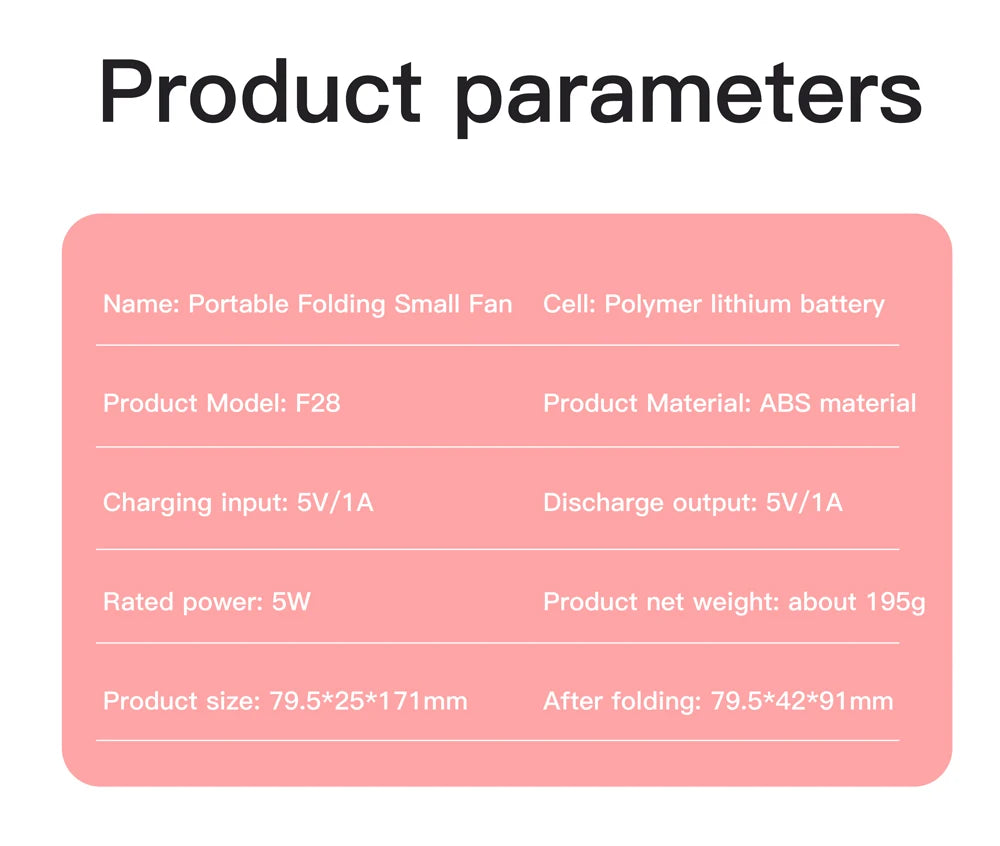Screen dimensions: 1000x846
Task: Click the "Polymer lithium battery" cell text
Action: 745,304
